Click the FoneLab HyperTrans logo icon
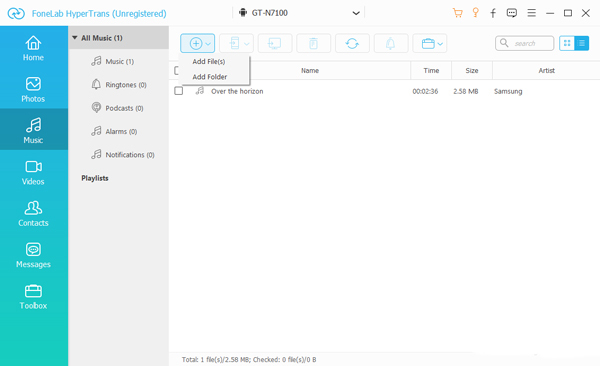 tap(16, 13)
